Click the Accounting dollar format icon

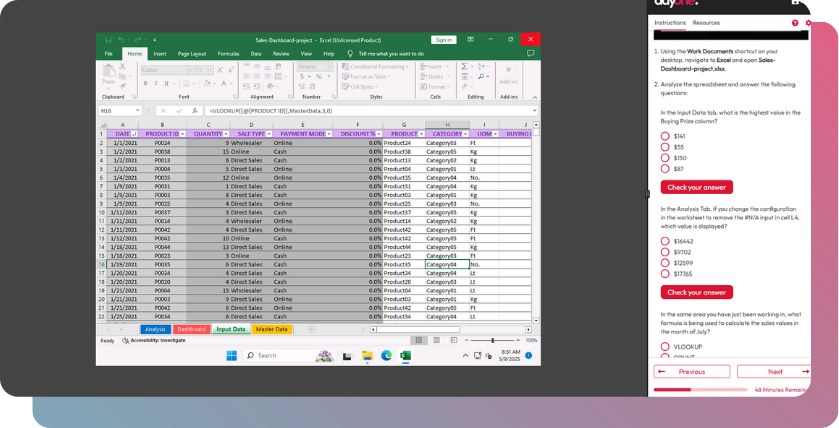point(302,77)
